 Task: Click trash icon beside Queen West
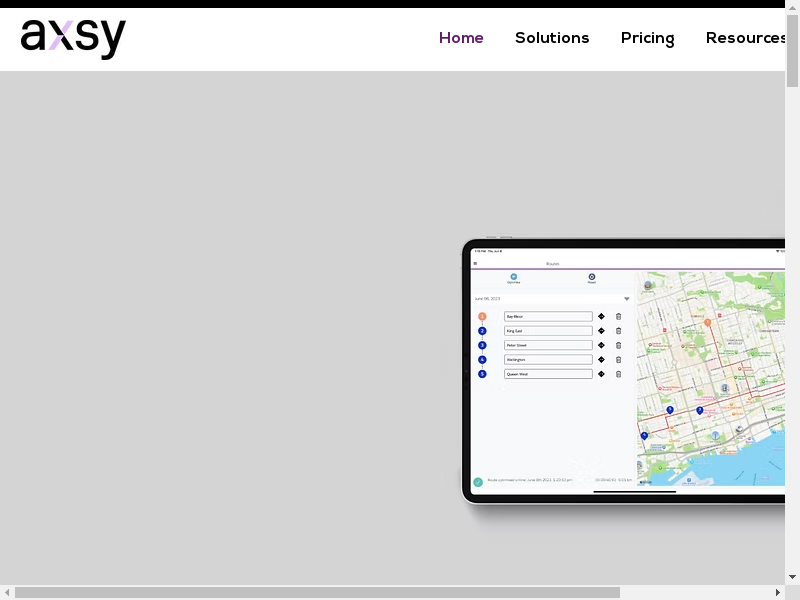(x=618, y=374)
